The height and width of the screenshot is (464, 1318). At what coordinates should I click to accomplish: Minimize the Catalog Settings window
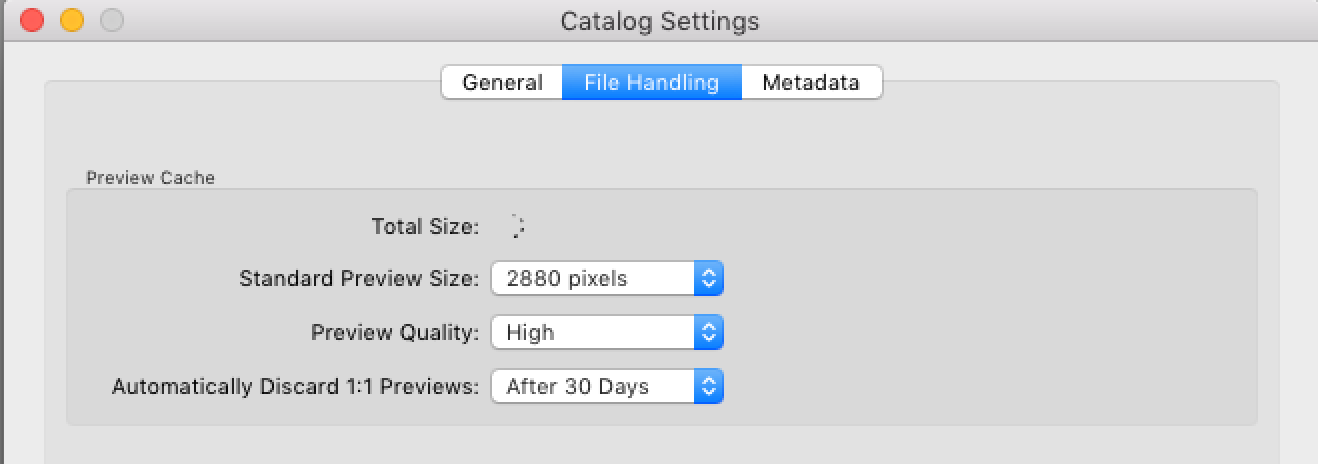coord(72,20)
